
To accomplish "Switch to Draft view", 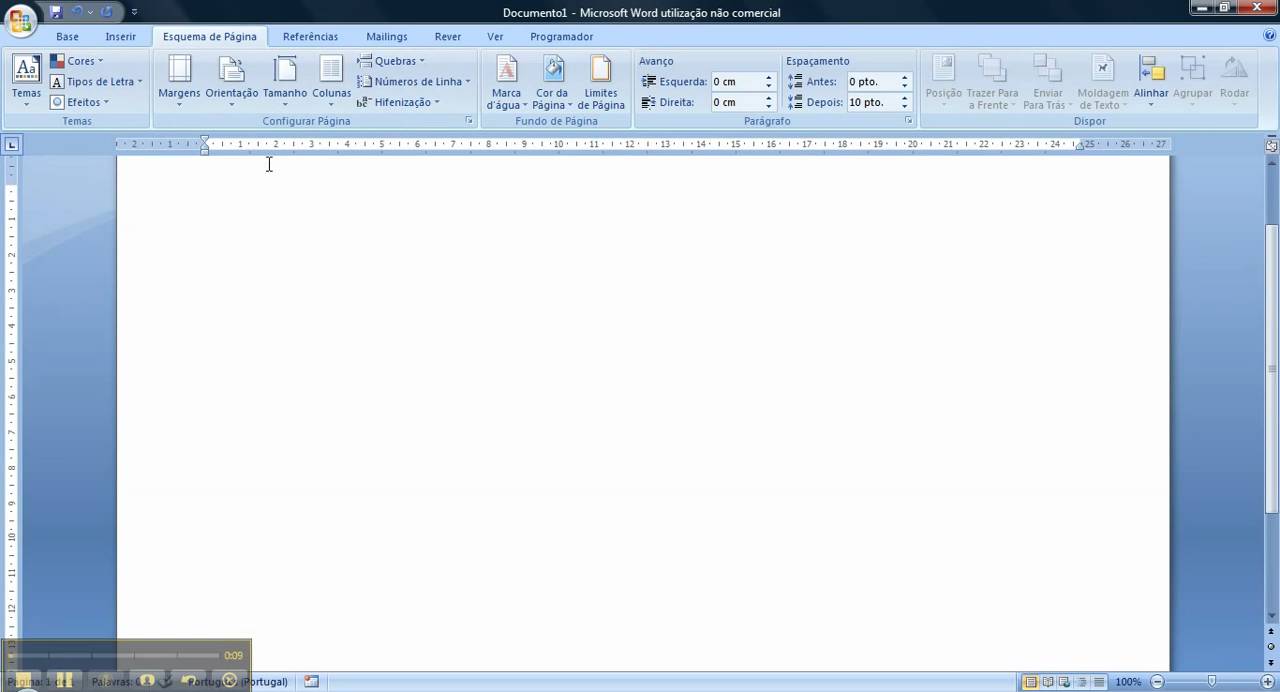I will (1099, 682).
